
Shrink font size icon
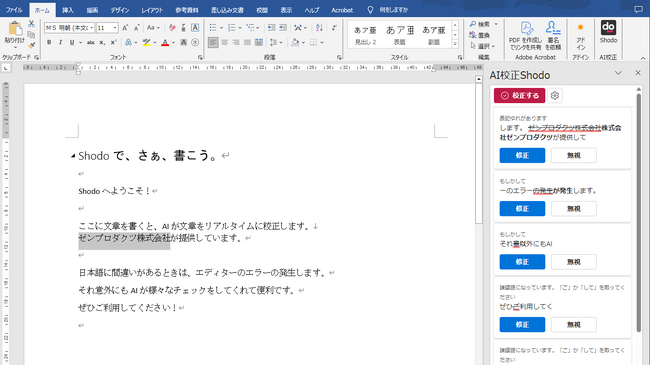136,28
